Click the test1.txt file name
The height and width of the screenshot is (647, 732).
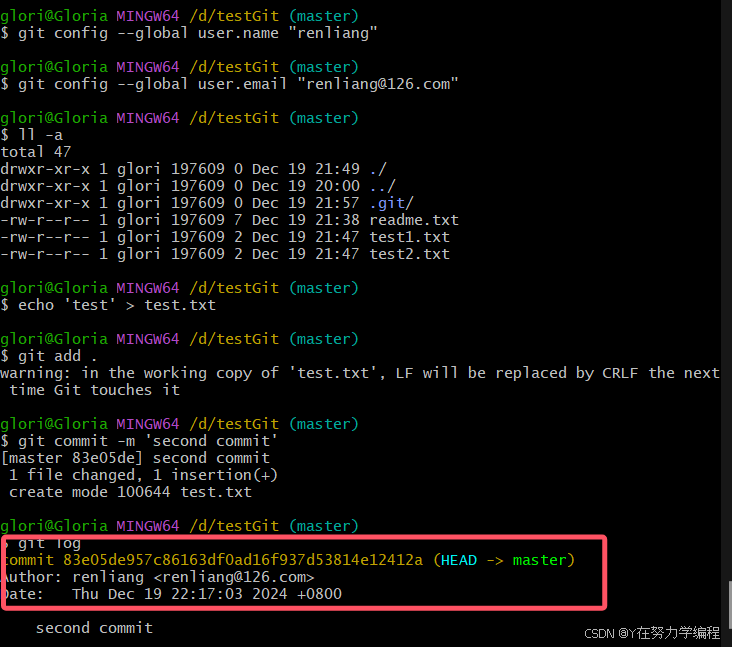pyautogui.click(x=409, y=237)
